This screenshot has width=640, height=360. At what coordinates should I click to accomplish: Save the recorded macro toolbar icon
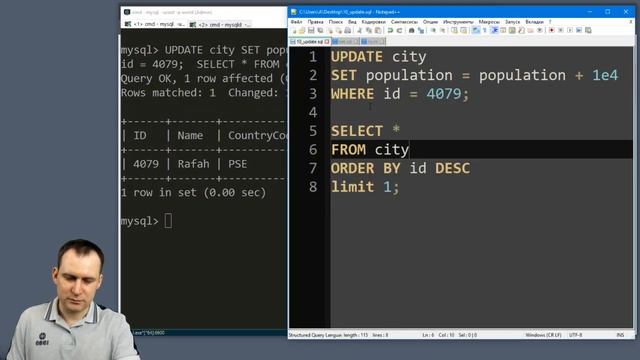click(588, 30)
